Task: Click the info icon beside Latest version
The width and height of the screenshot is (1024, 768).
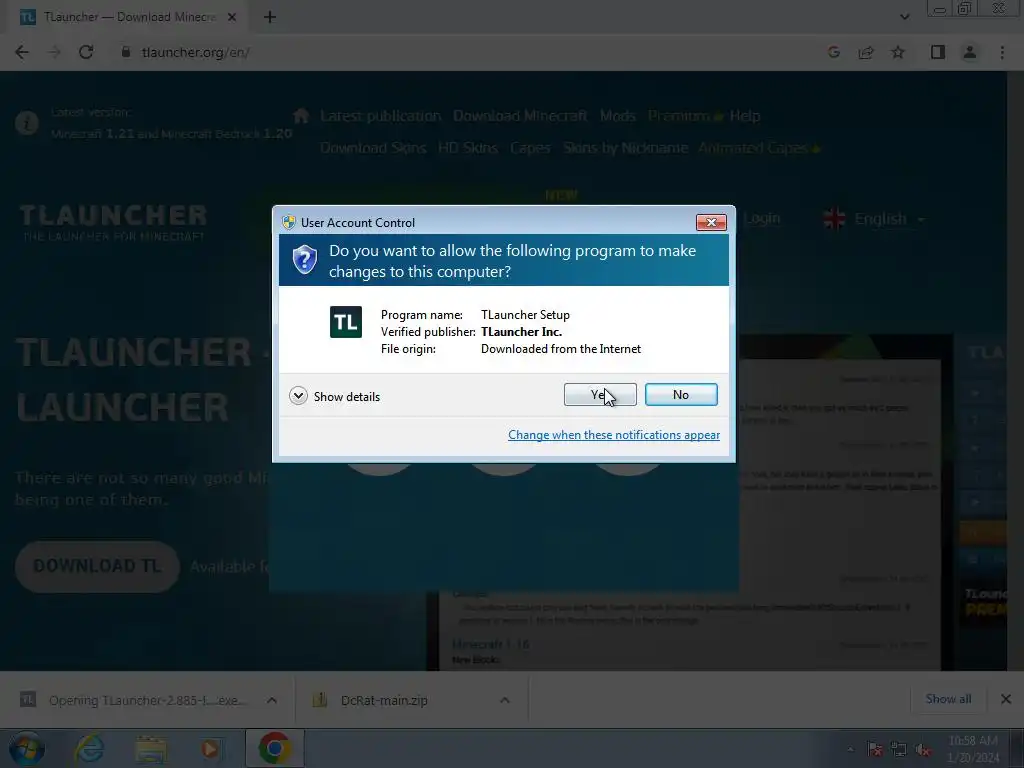Action: (27, 123)
